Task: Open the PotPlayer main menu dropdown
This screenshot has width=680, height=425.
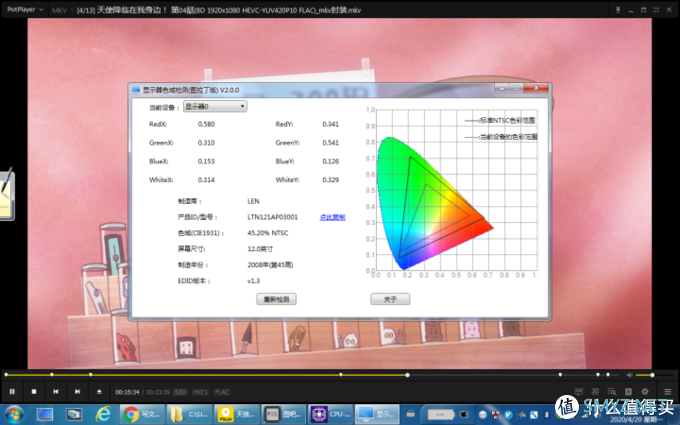Action: pyautogui.click(x=25, y=10)
